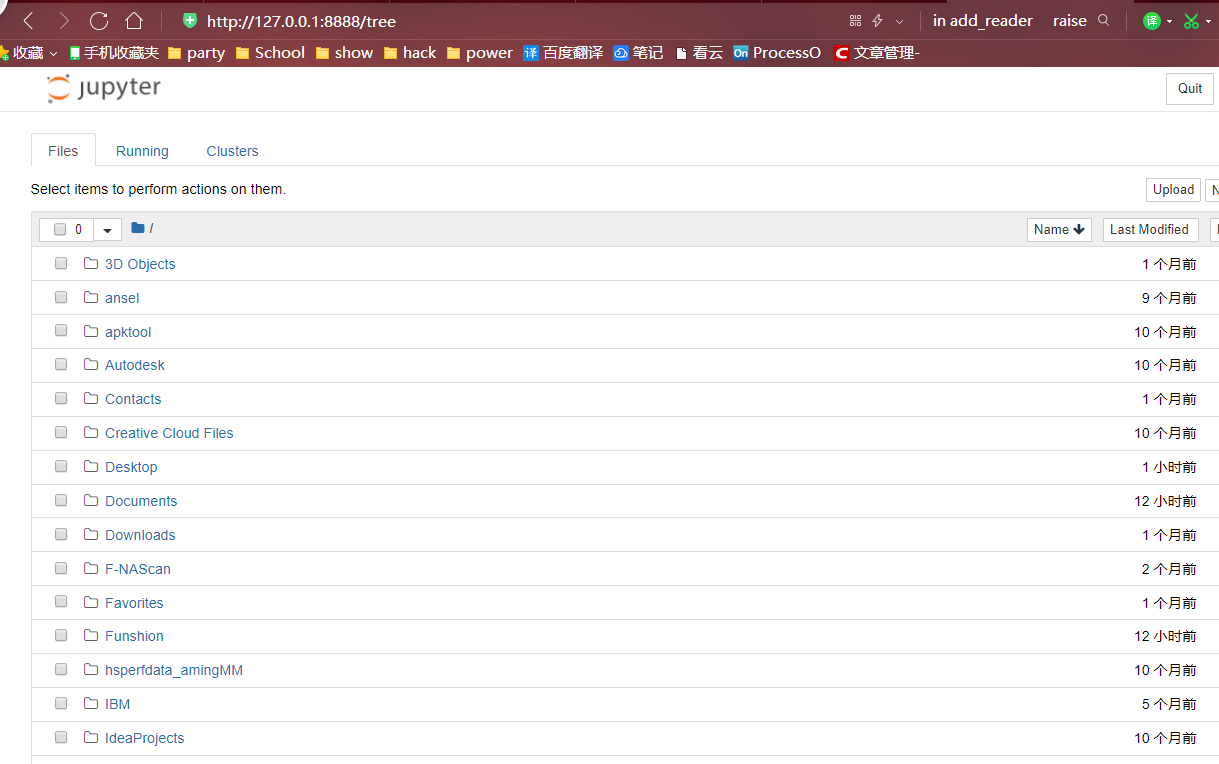Click the search box showing in add_reader raise
1219x764 pixels.
1010,20
